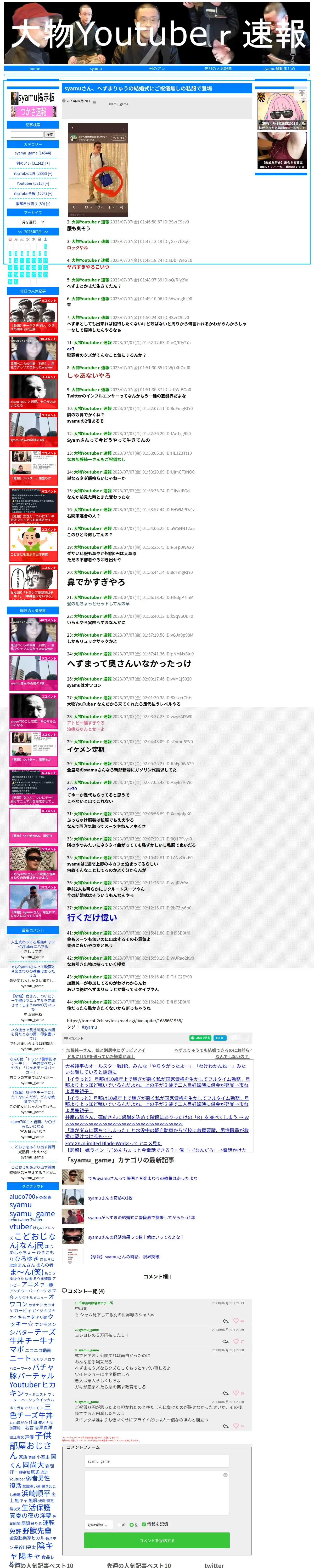Click the name field showing syamu_game
The width and height of the screenshot is (314, 1568).
[x=157, y=1461]
